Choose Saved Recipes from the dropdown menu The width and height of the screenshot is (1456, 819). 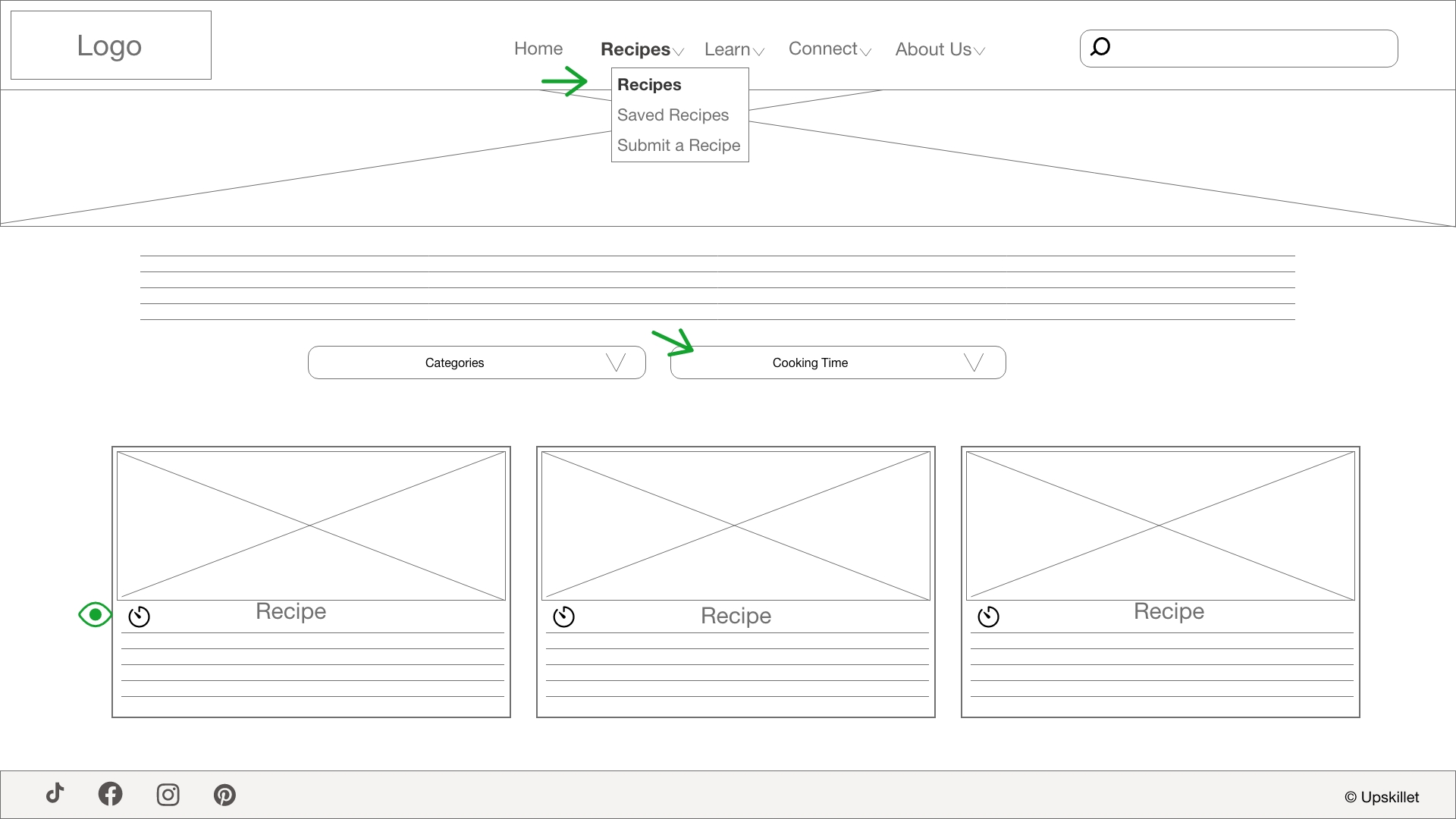672,115
